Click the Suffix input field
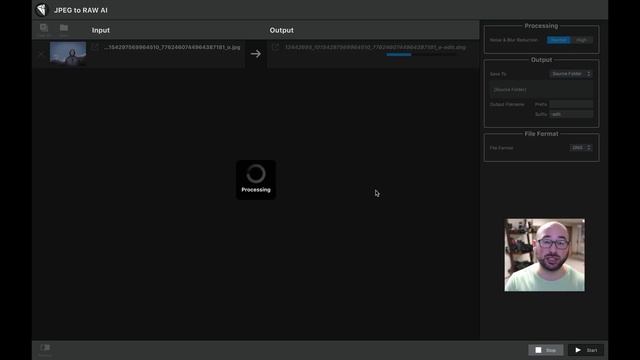 [571, 114]
